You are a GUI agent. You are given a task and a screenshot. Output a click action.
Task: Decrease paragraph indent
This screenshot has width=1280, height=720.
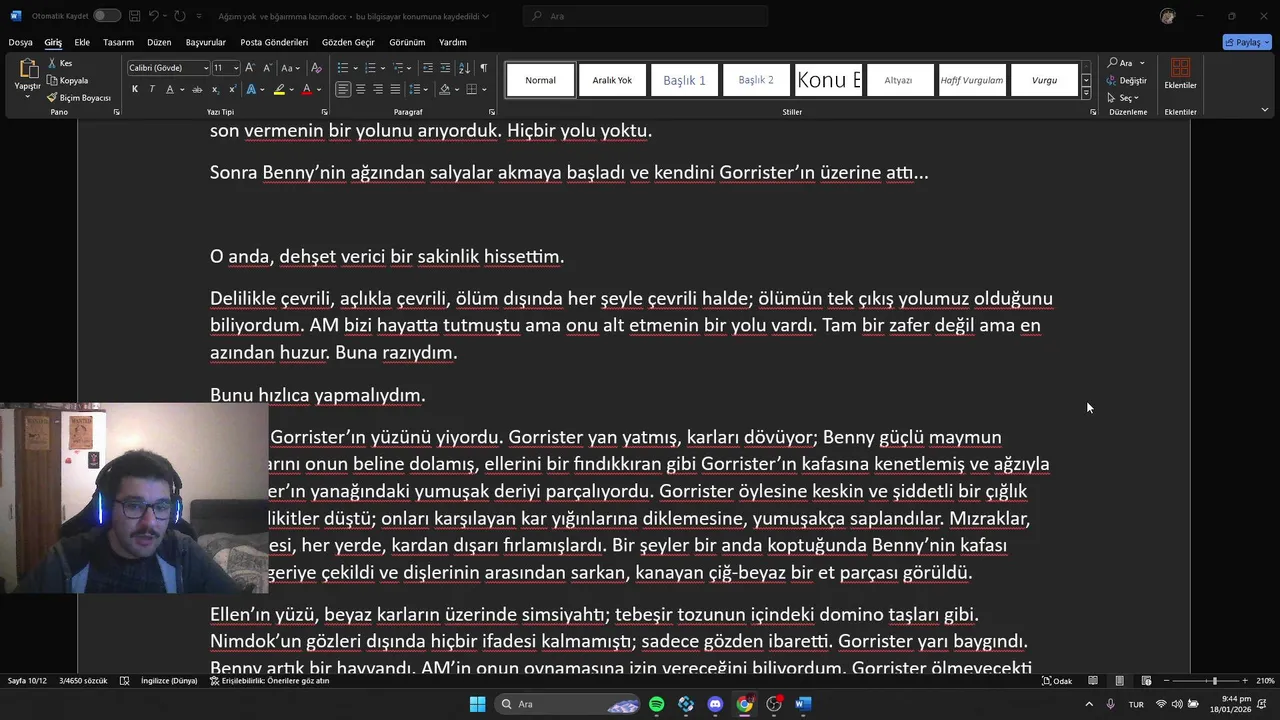click(428, 68)
